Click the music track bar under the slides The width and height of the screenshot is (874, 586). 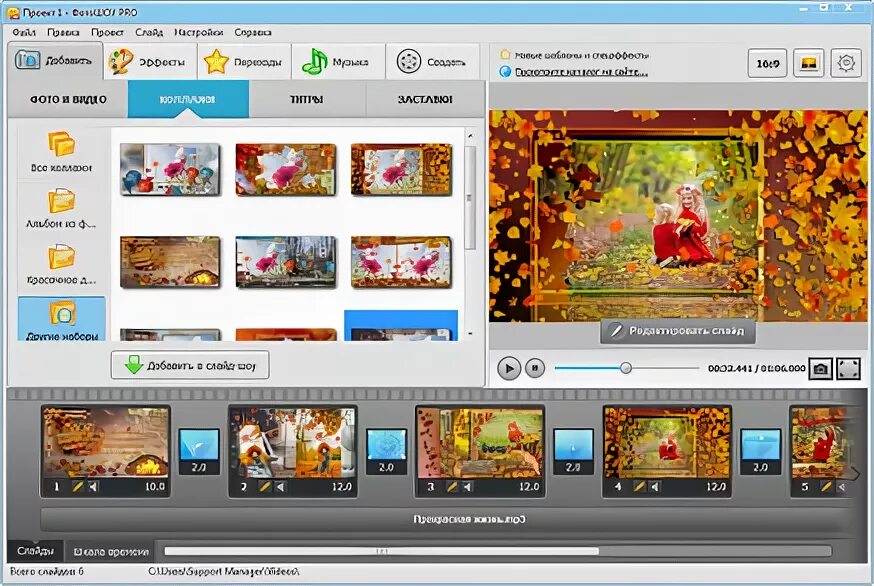(446, 519)
